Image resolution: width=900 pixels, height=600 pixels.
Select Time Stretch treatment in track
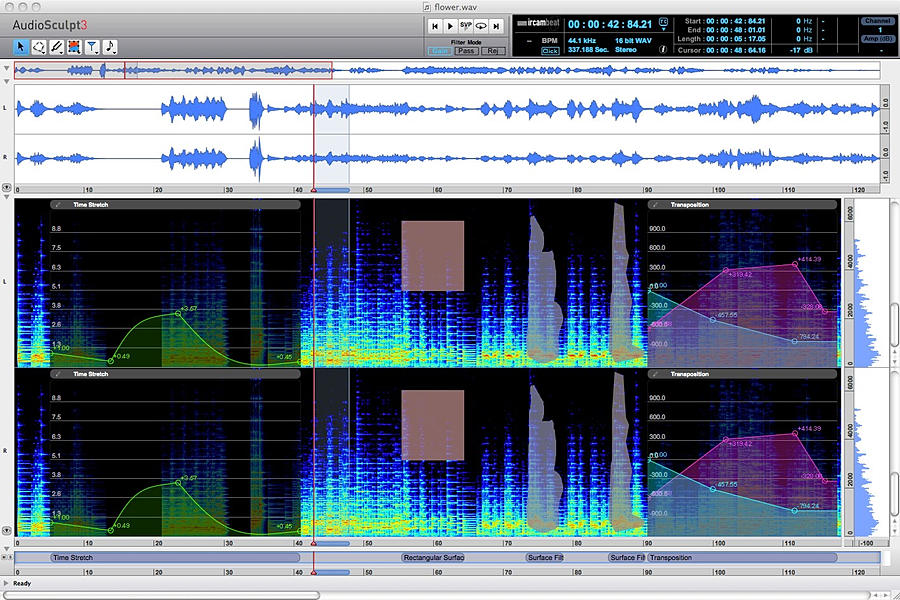point(175,558)
